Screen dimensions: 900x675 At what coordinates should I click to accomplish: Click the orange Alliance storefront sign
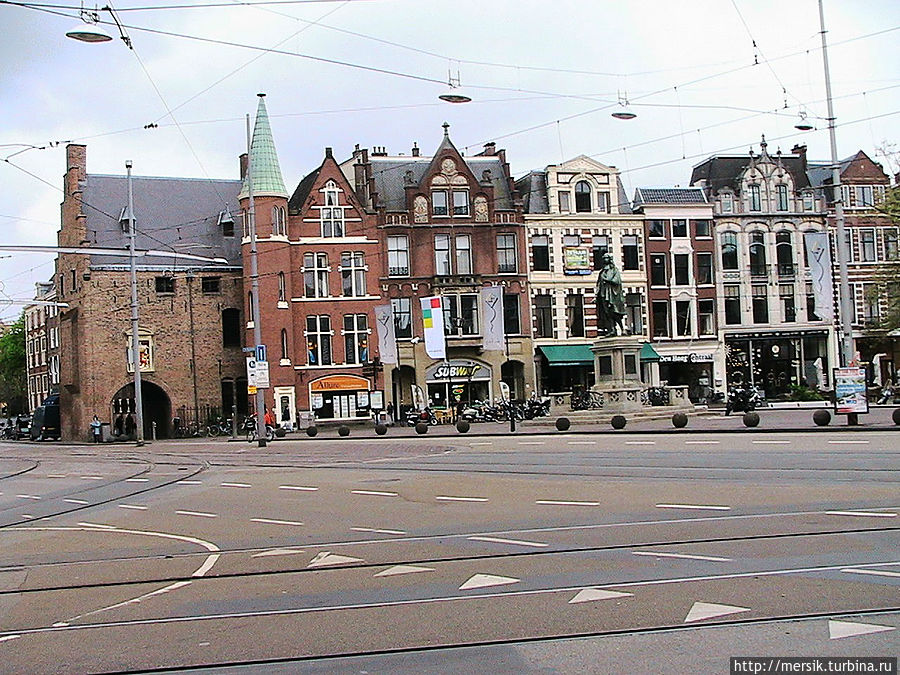pos(339,383)
